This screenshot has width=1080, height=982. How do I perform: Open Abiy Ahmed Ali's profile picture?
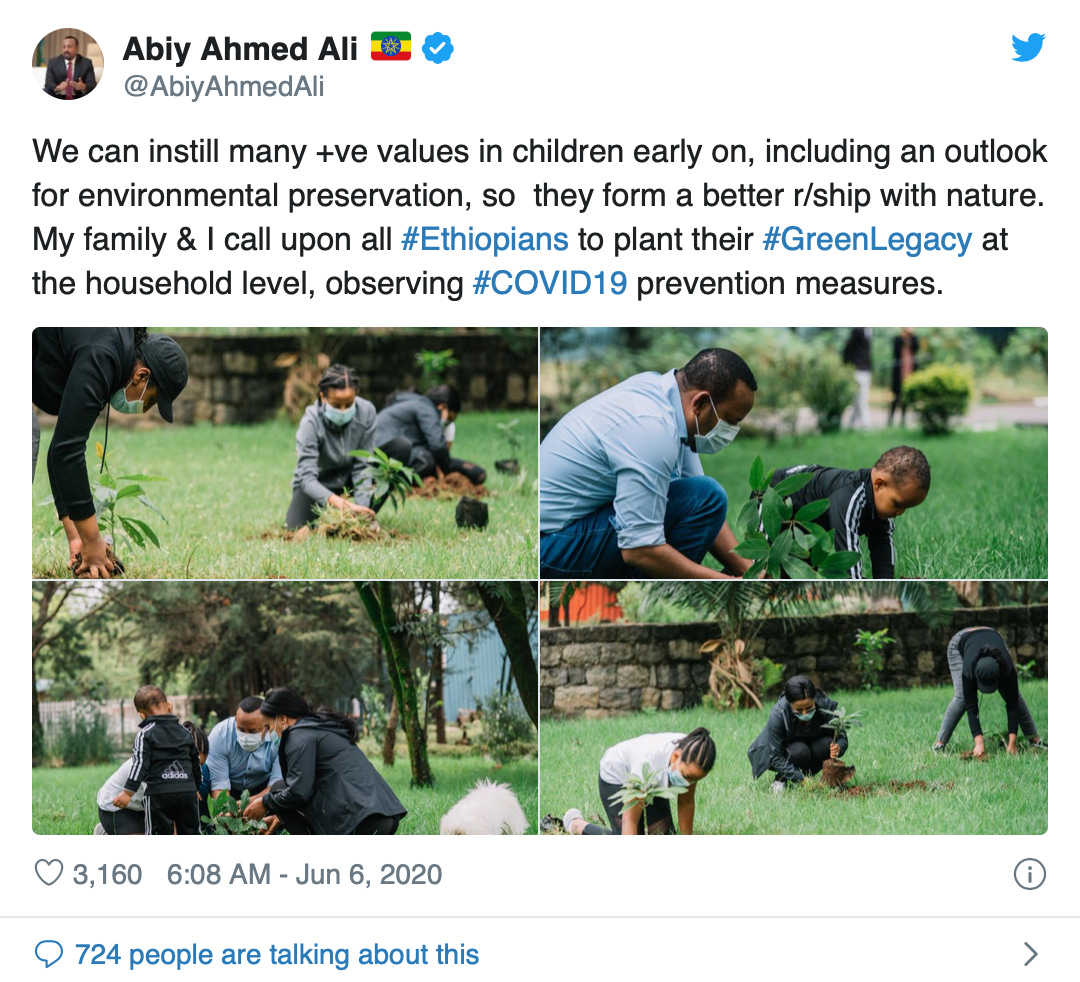(x=68, y=65)
